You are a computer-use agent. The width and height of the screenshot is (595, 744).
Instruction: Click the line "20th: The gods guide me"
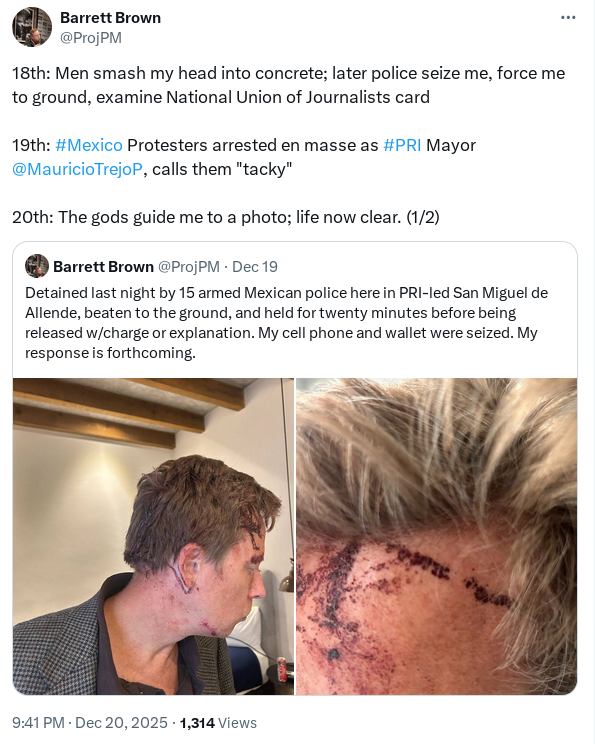pyautogui.click(x=226, y=217)
